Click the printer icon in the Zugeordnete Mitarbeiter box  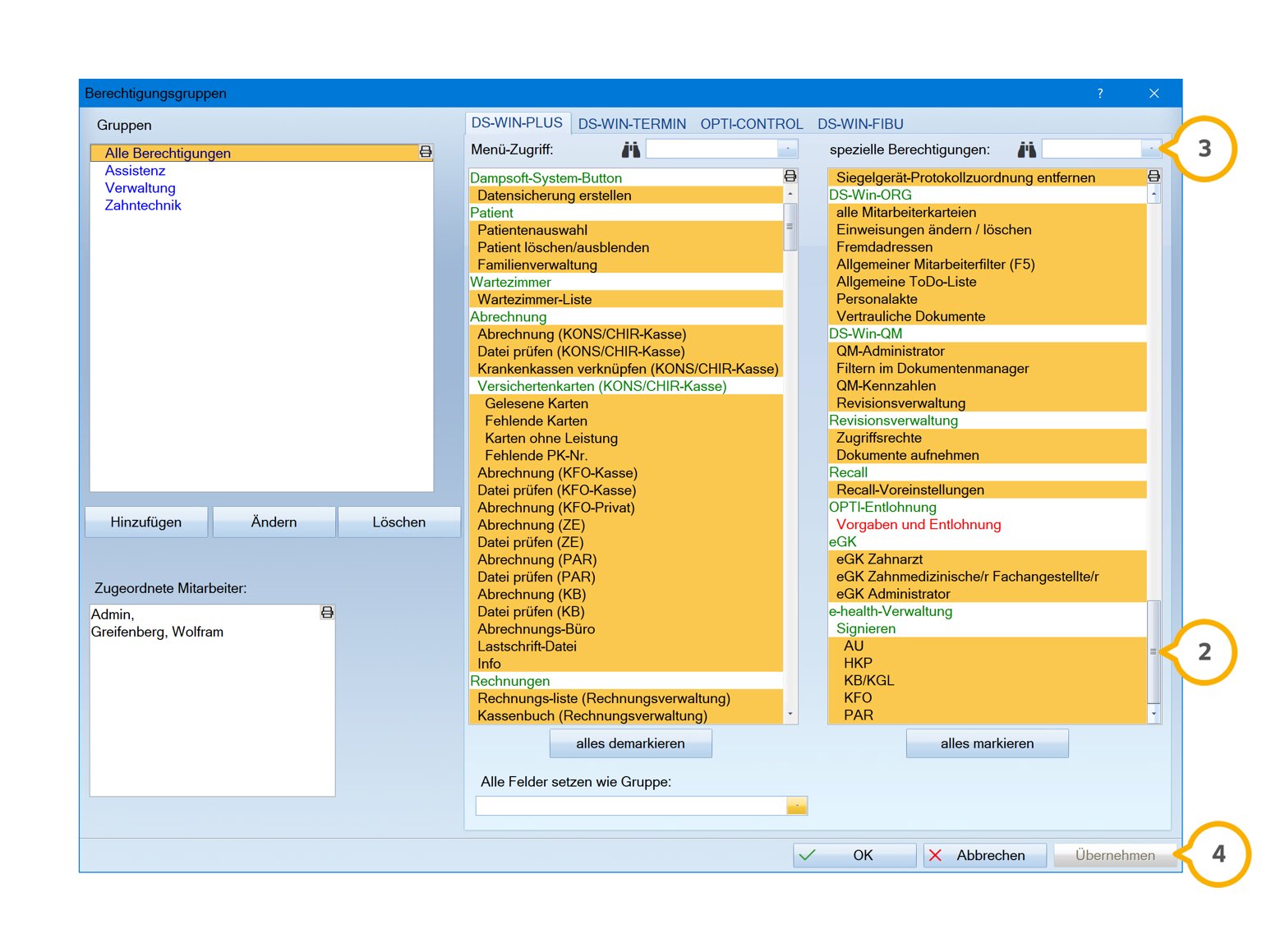pos(327,613)
